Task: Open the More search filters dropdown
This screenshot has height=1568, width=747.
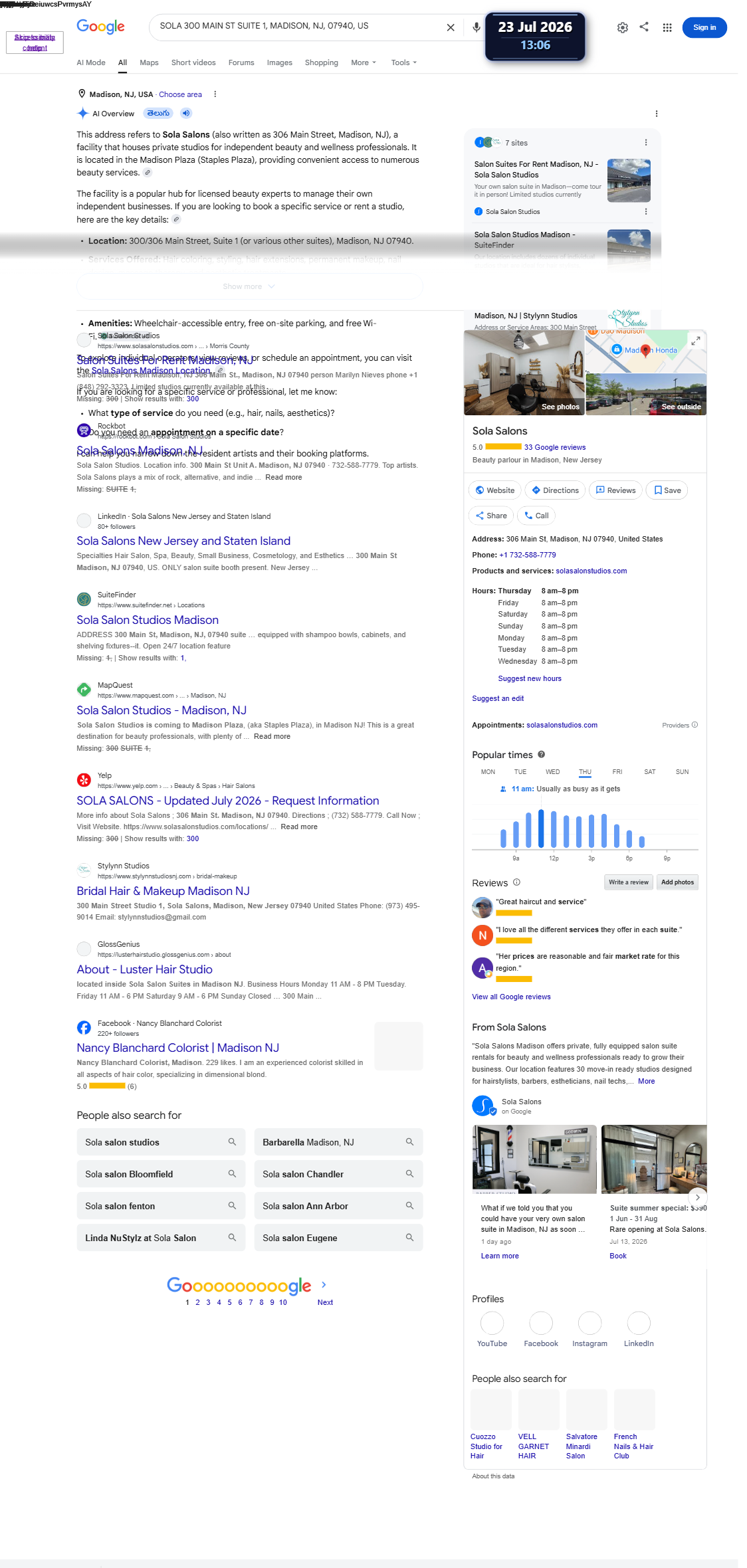Action: pyautogui.click(x=364, y=62)
